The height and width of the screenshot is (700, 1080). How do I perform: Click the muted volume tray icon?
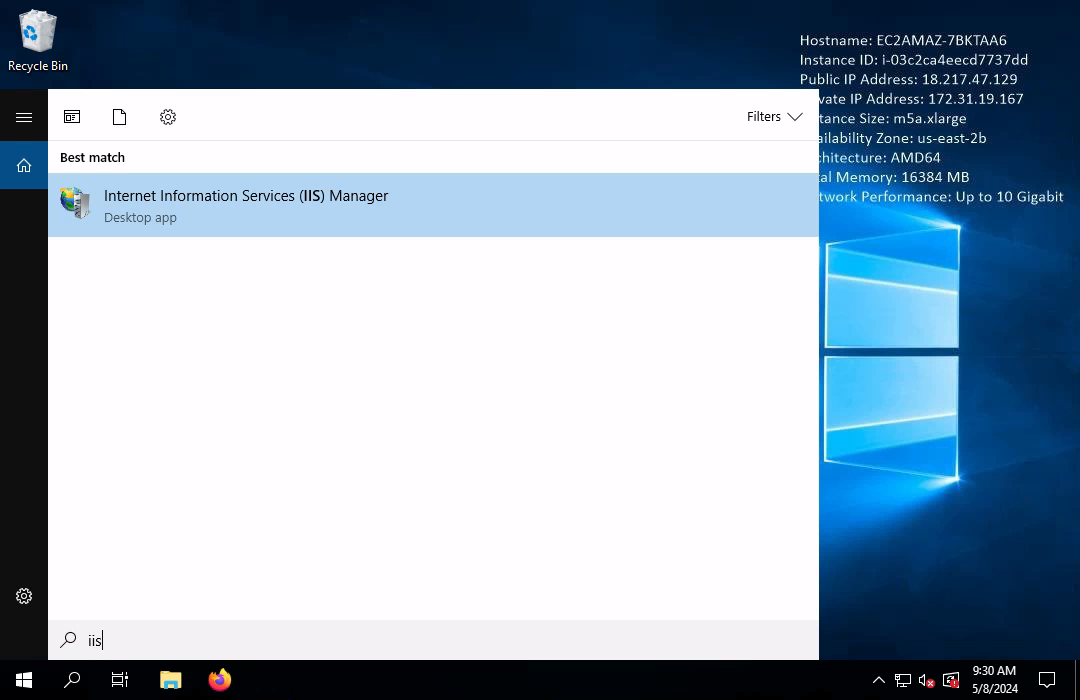(927, 681)
